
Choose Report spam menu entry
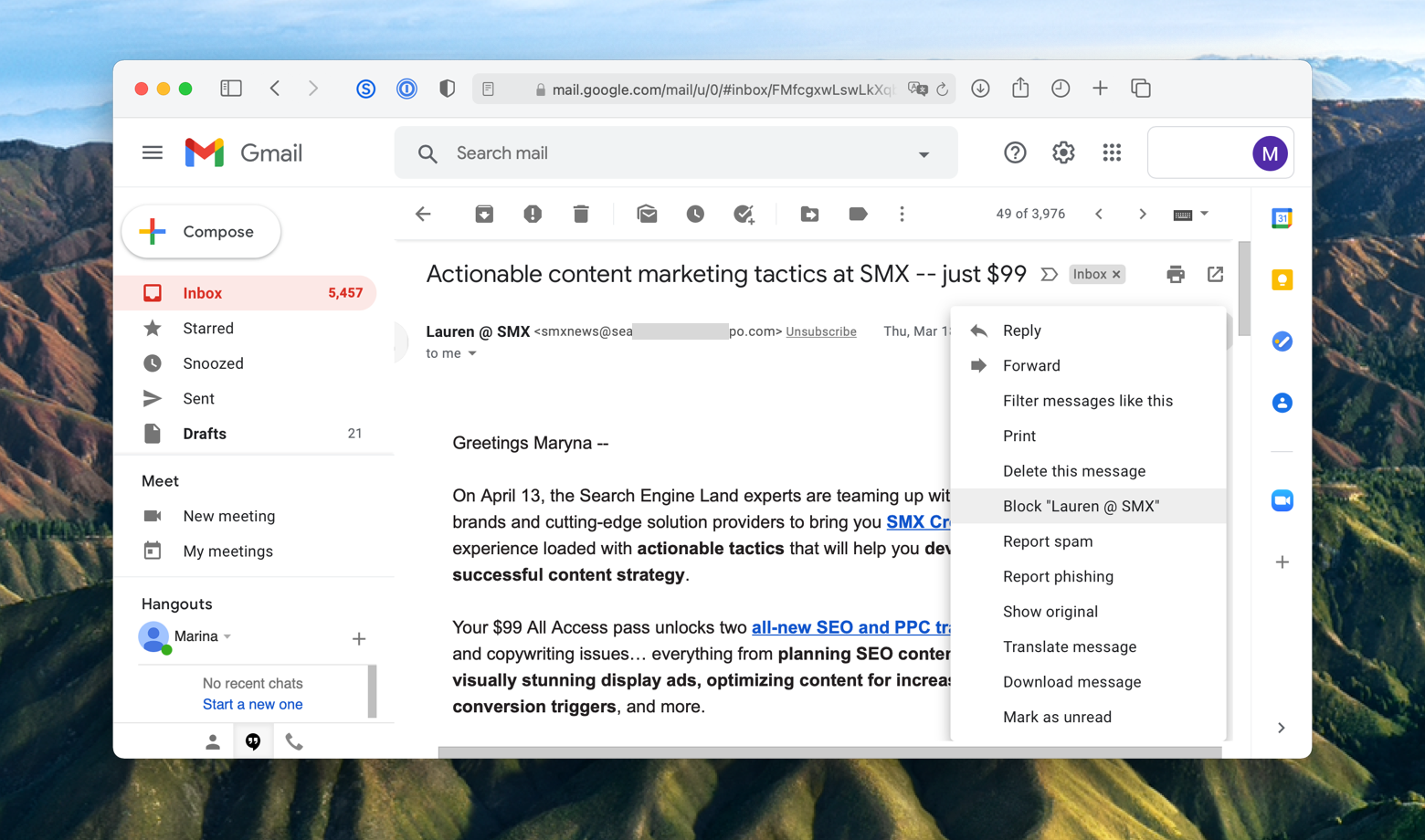1088,541
